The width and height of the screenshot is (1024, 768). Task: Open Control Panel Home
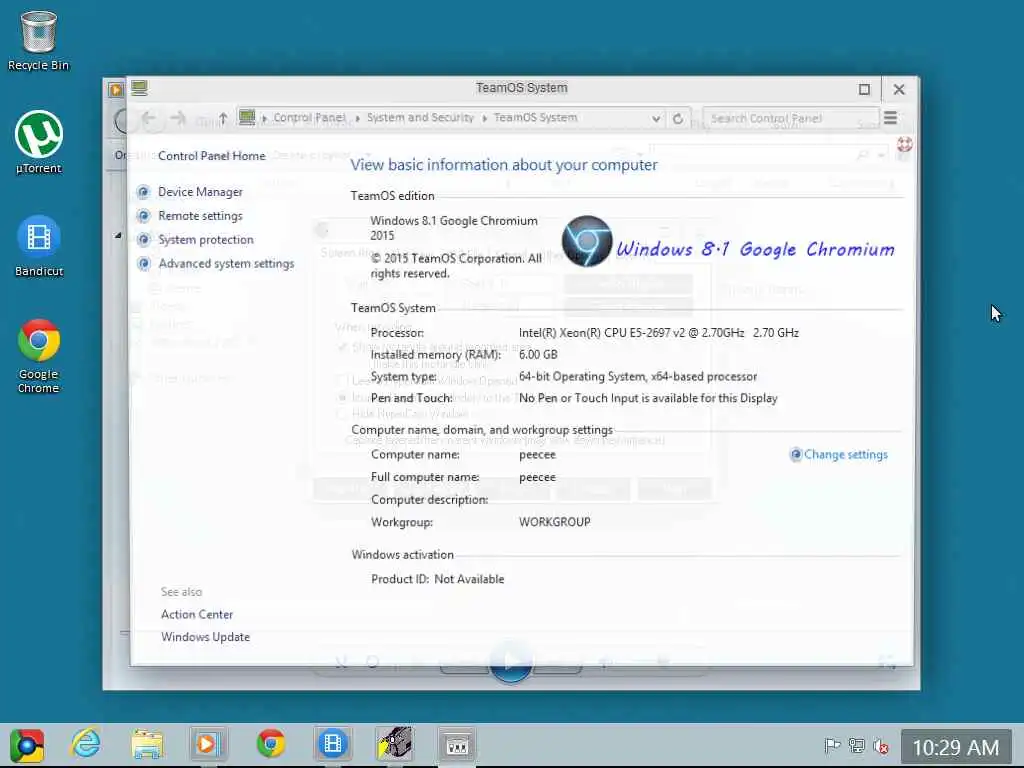[x=212, y=156]
